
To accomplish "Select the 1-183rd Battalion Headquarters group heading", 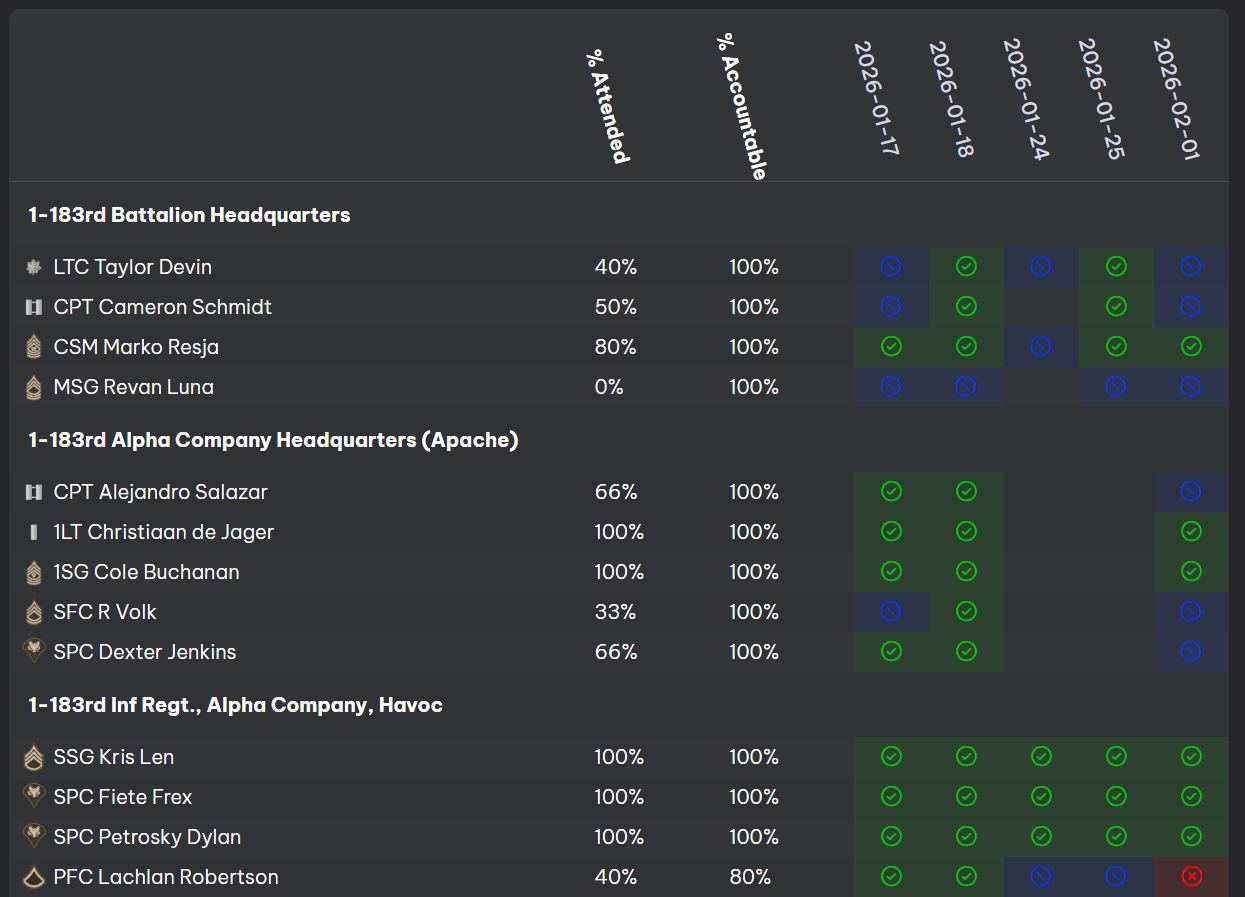I will coord(189,215).
